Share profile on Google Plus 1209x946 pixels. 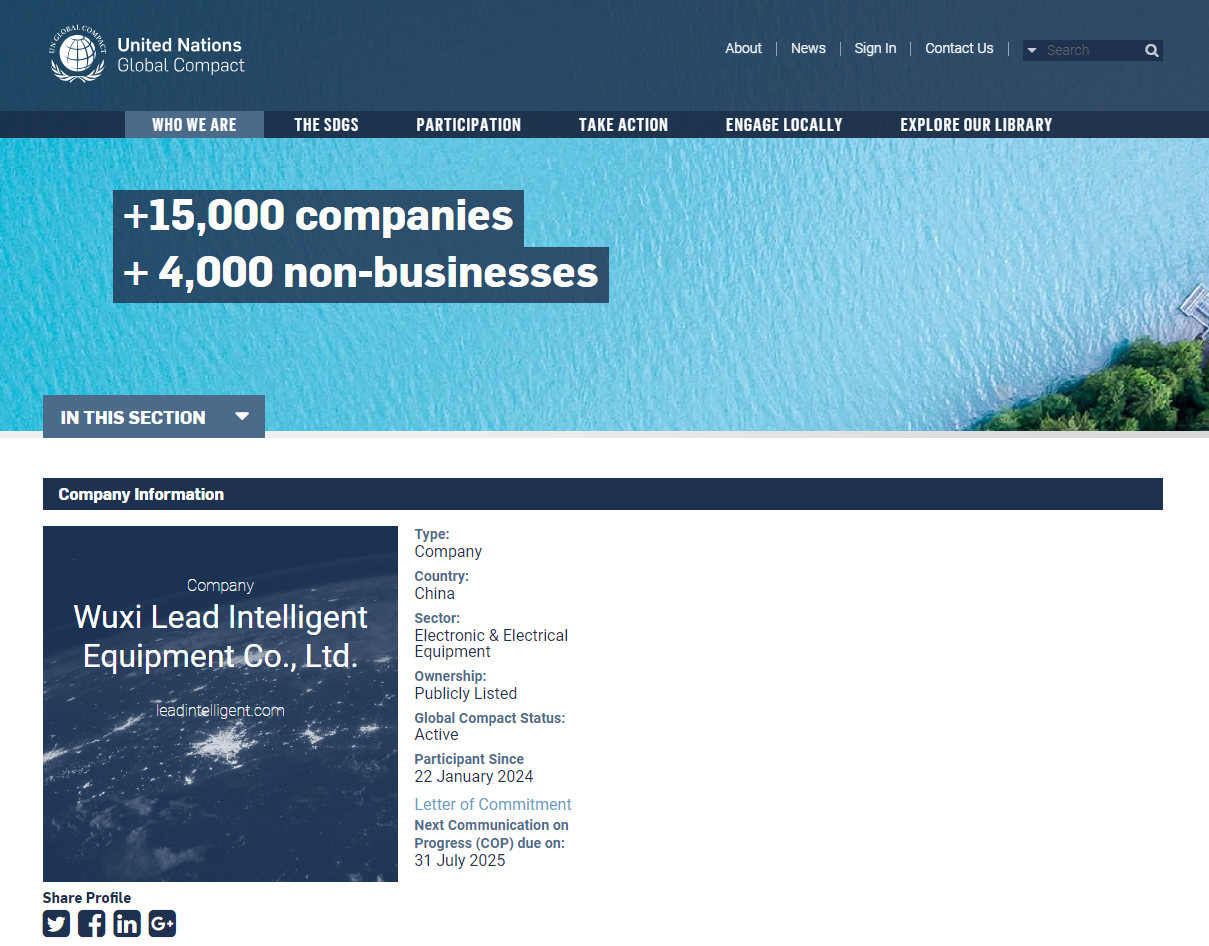click(x=162, y=923)
